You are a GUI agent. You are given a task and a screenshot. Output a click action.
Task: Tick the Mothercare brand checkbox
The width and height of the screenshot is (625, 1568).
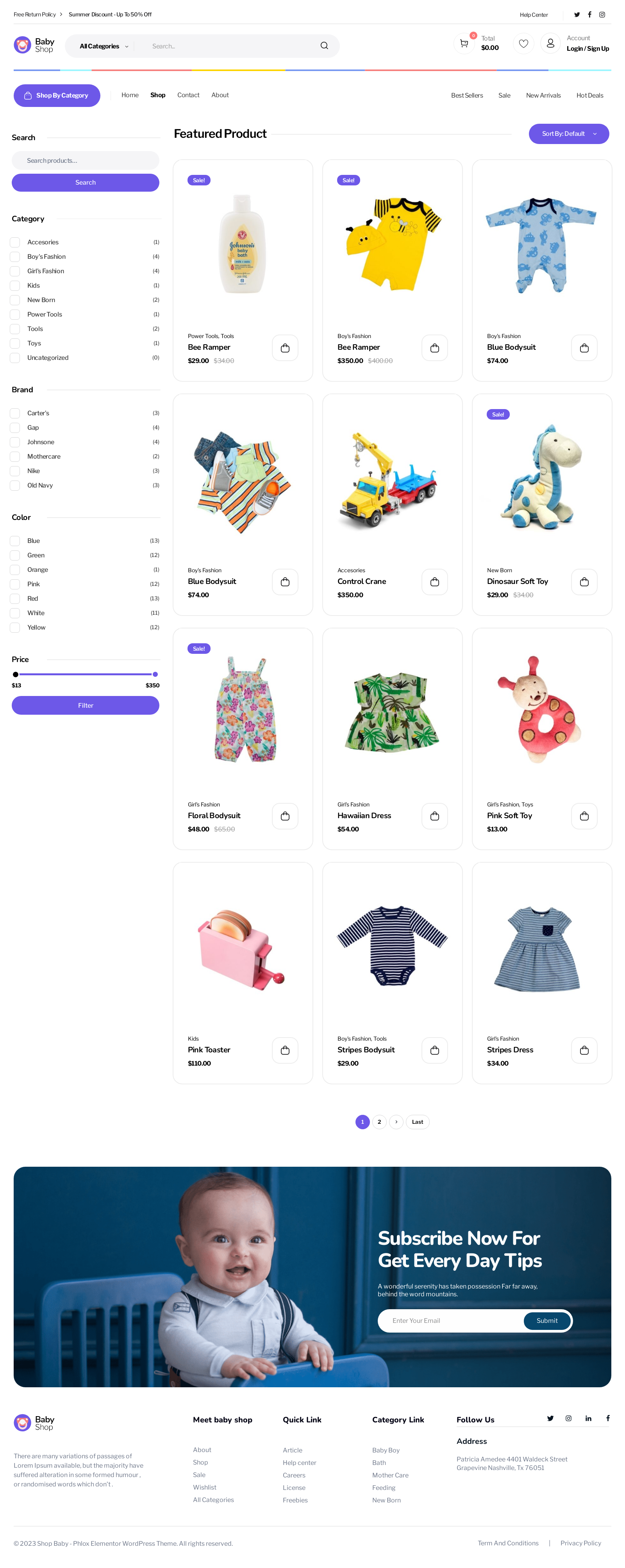15,457
